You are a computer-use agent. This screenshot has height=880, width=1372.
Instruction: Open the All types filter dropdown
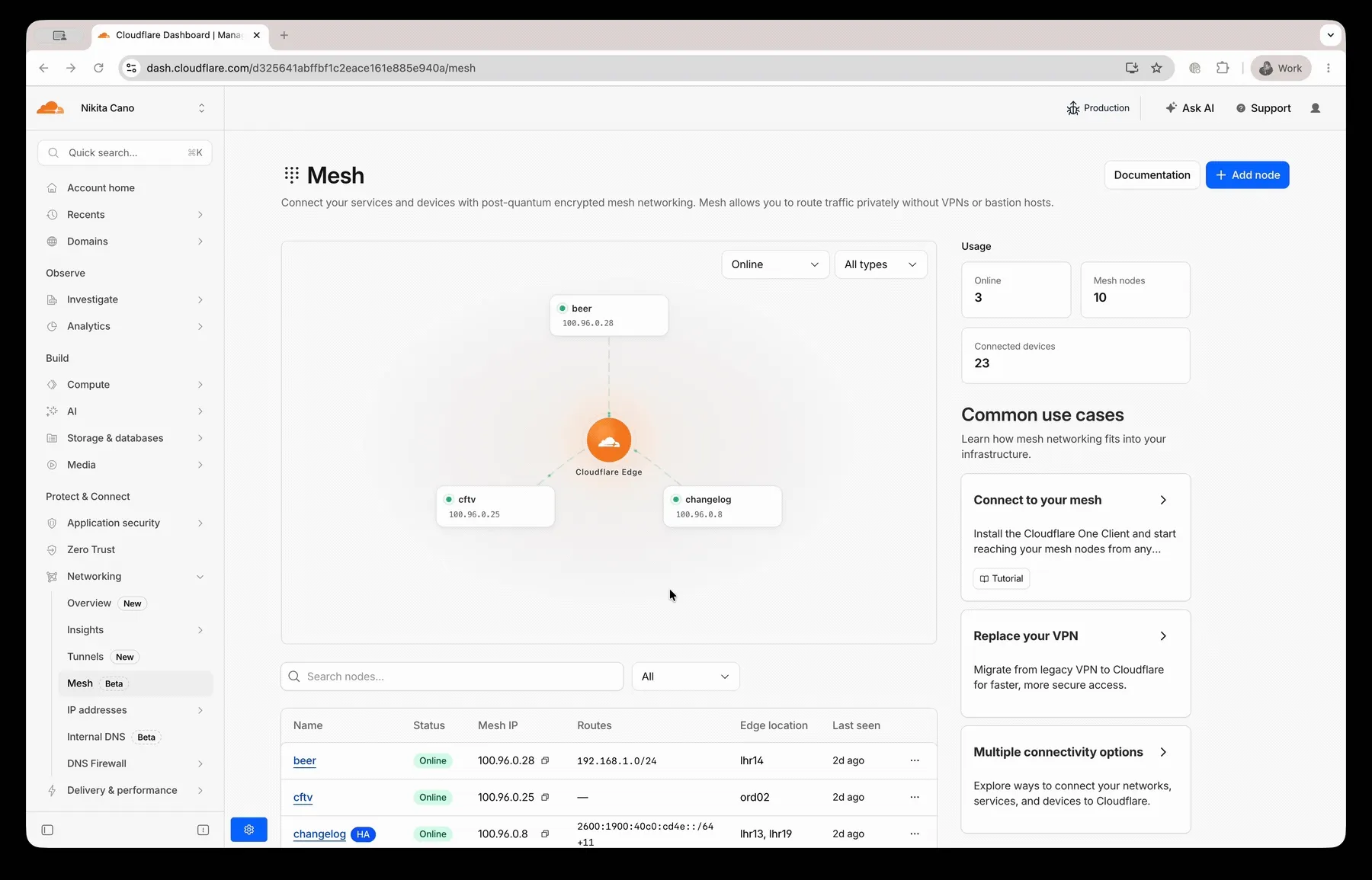tap(880, 264)
